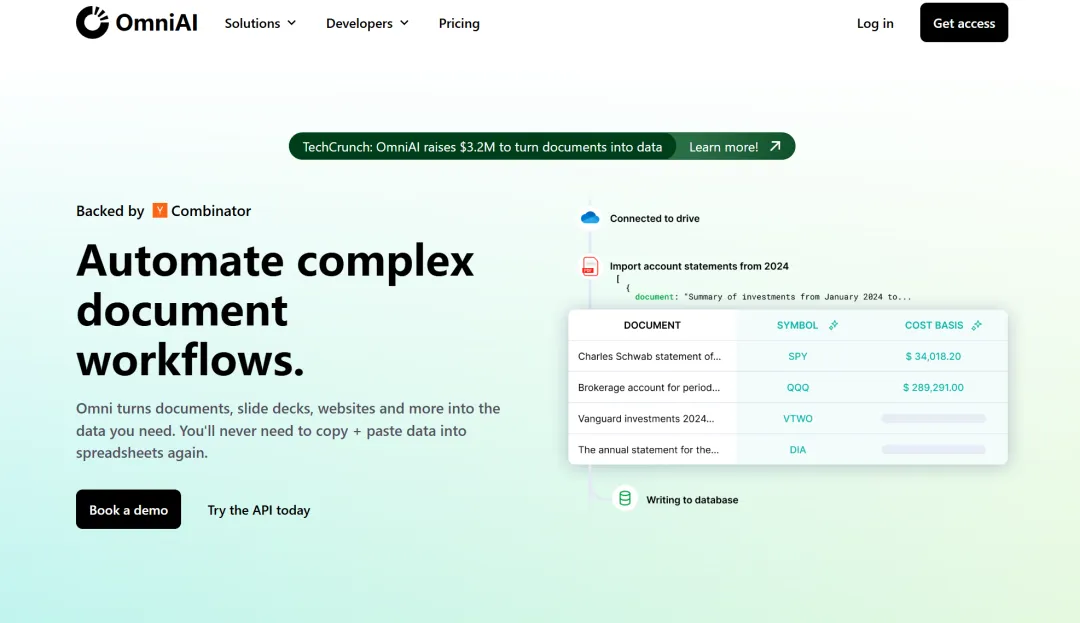Click the $ 34,018.20 cost basis value
Screen dimensions: 1080x623
click(x=933, y=356)
